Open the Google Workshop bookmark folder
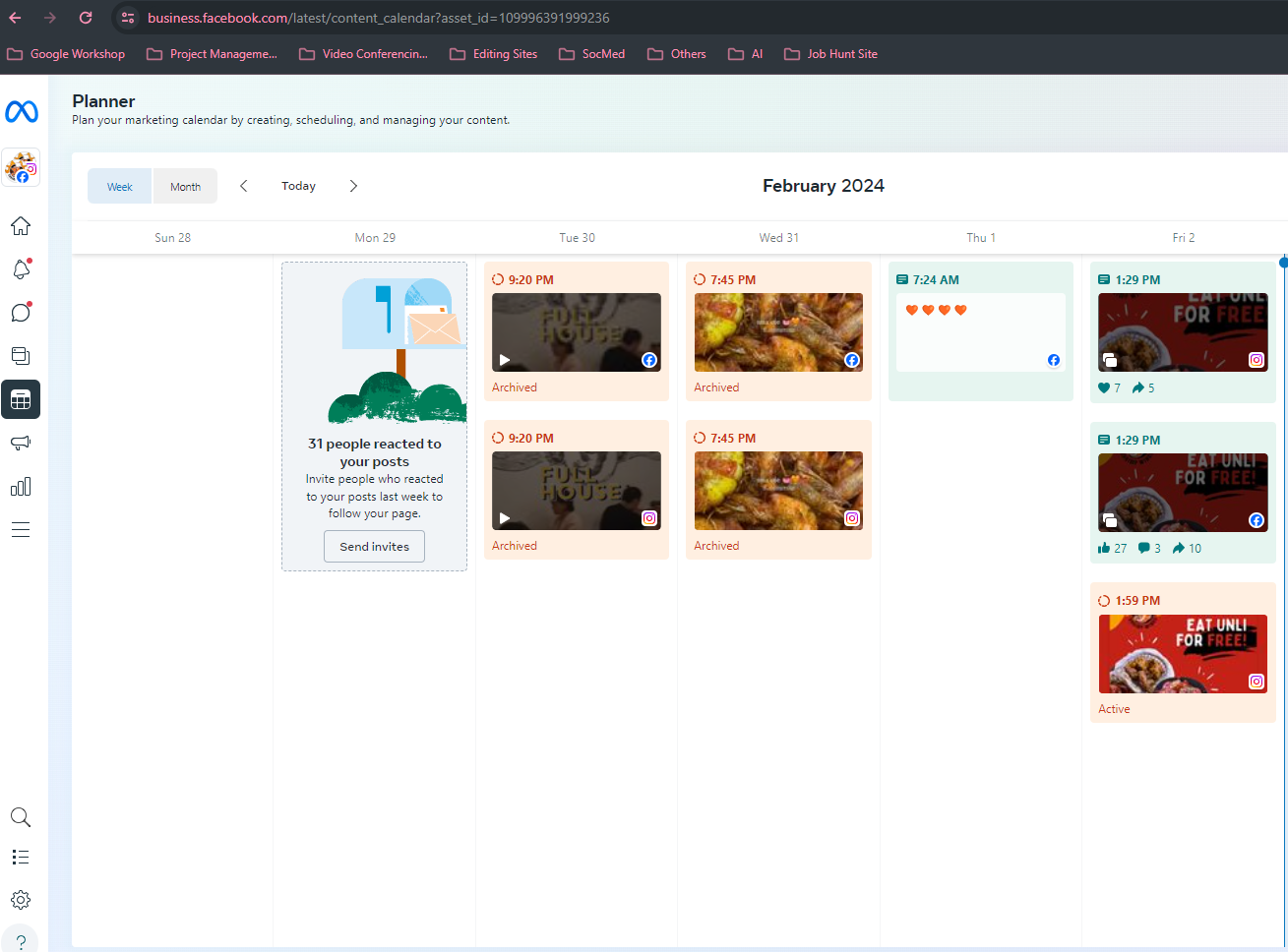The height and width of the screenshot is (952, 1288). [67, 54]
